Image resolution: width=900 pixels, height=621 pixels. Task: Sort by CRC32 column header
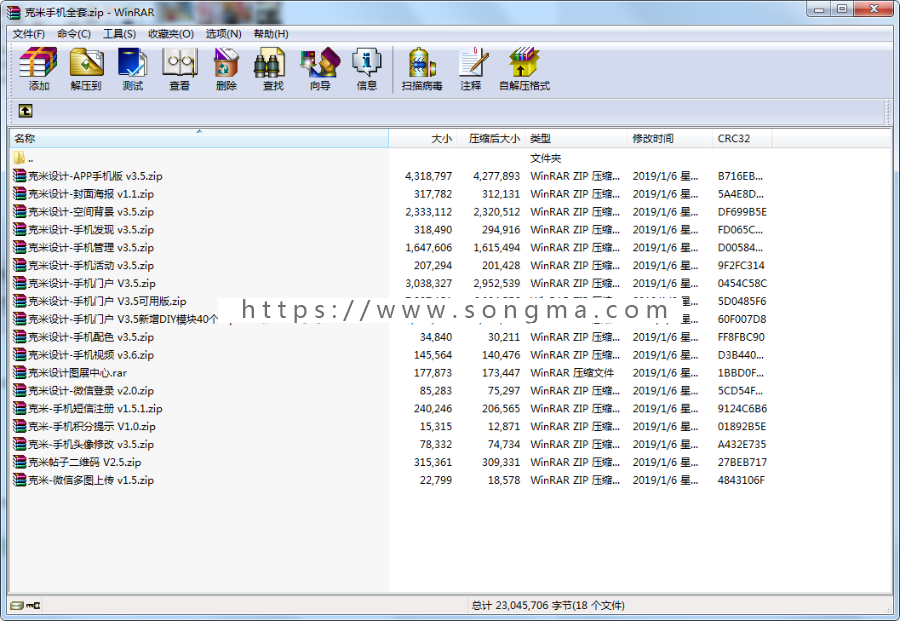coord(742,138)
